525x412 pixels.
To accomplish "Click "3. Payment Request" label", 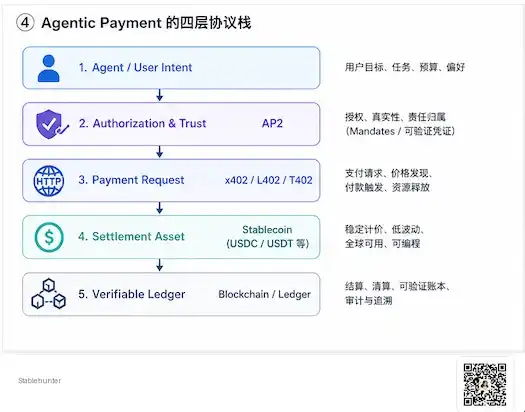I will (131, 180).
